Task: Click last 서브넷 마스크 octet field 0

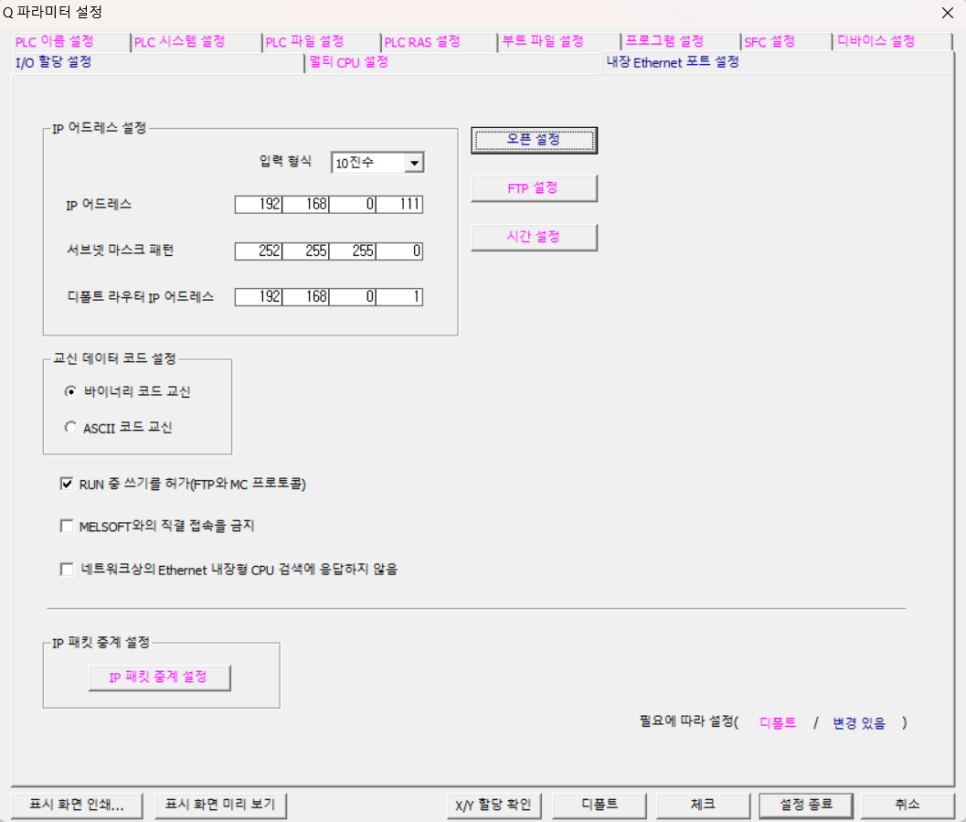Action: click(x=399, y=251)
